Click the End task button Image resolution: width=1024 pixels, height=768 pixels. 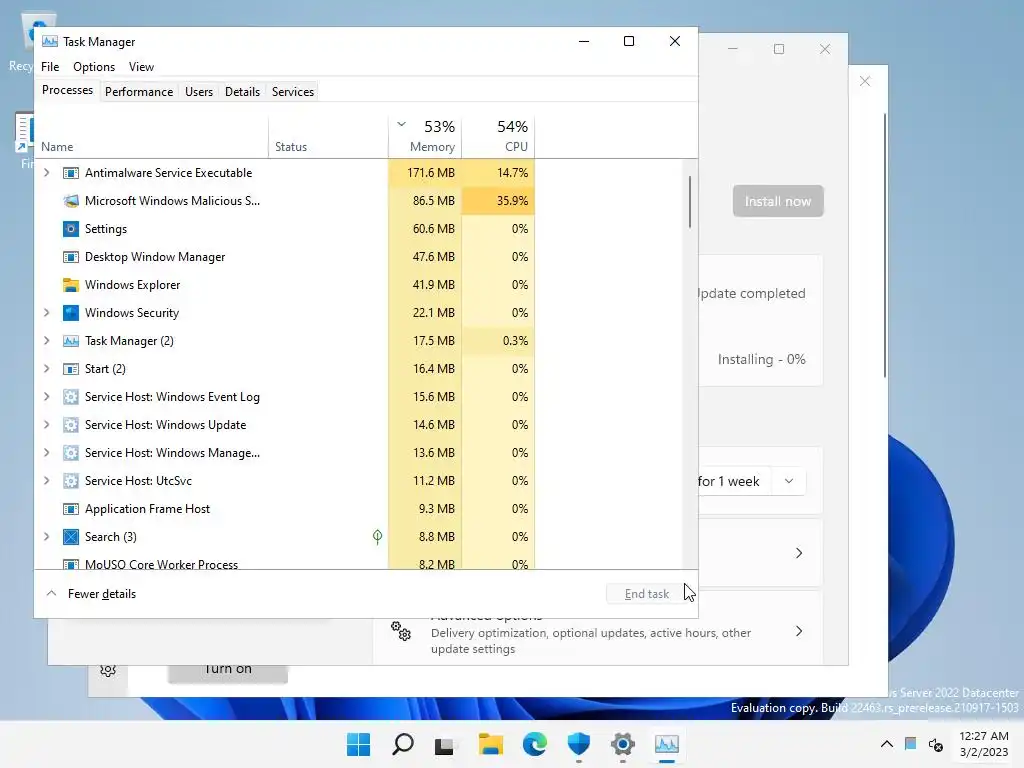[647, 594]
